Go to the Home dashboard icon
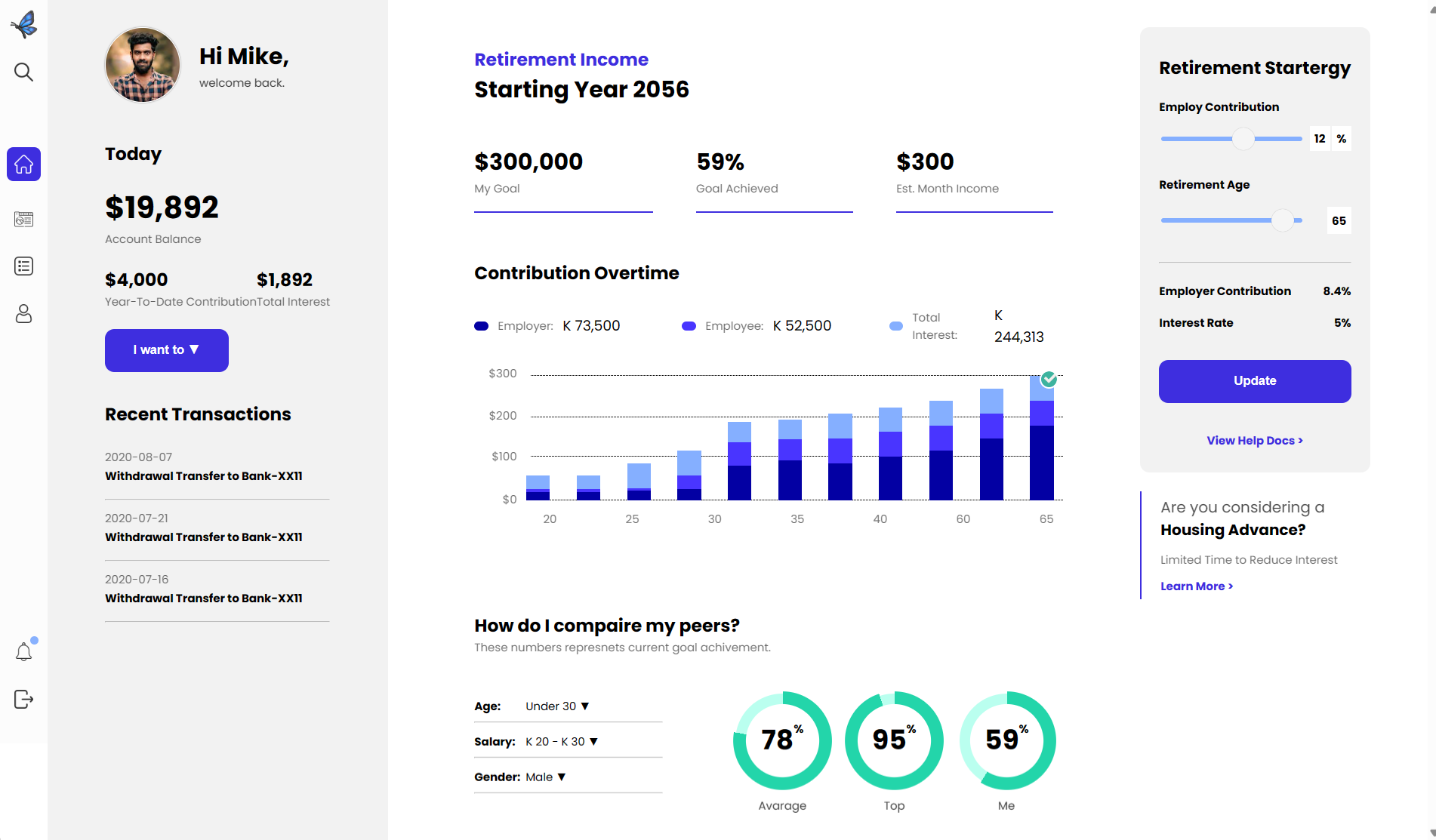This screenshot has height=840, width=1436. click(24, 164)
